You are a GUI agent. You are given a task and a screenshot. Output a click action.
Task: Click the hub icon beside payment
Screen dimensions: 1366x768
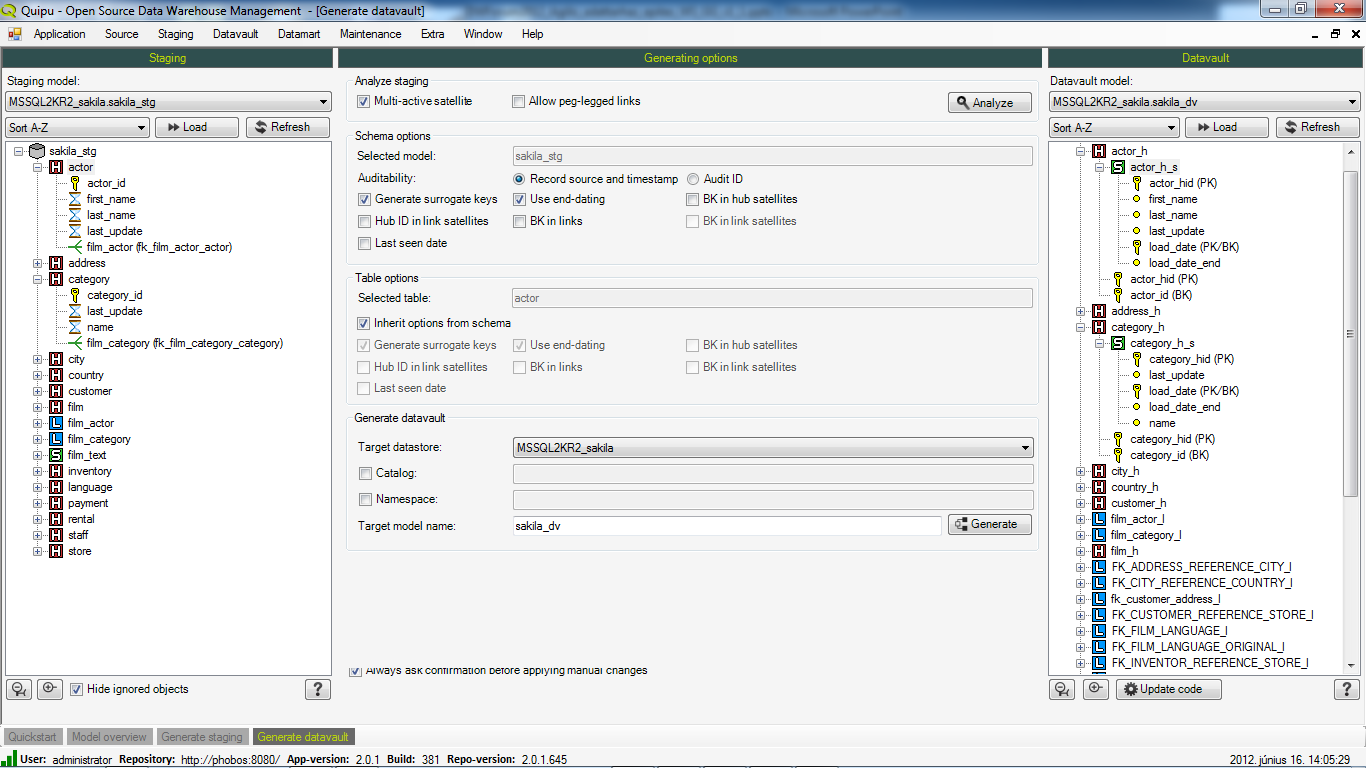click(x=56, y=503)
